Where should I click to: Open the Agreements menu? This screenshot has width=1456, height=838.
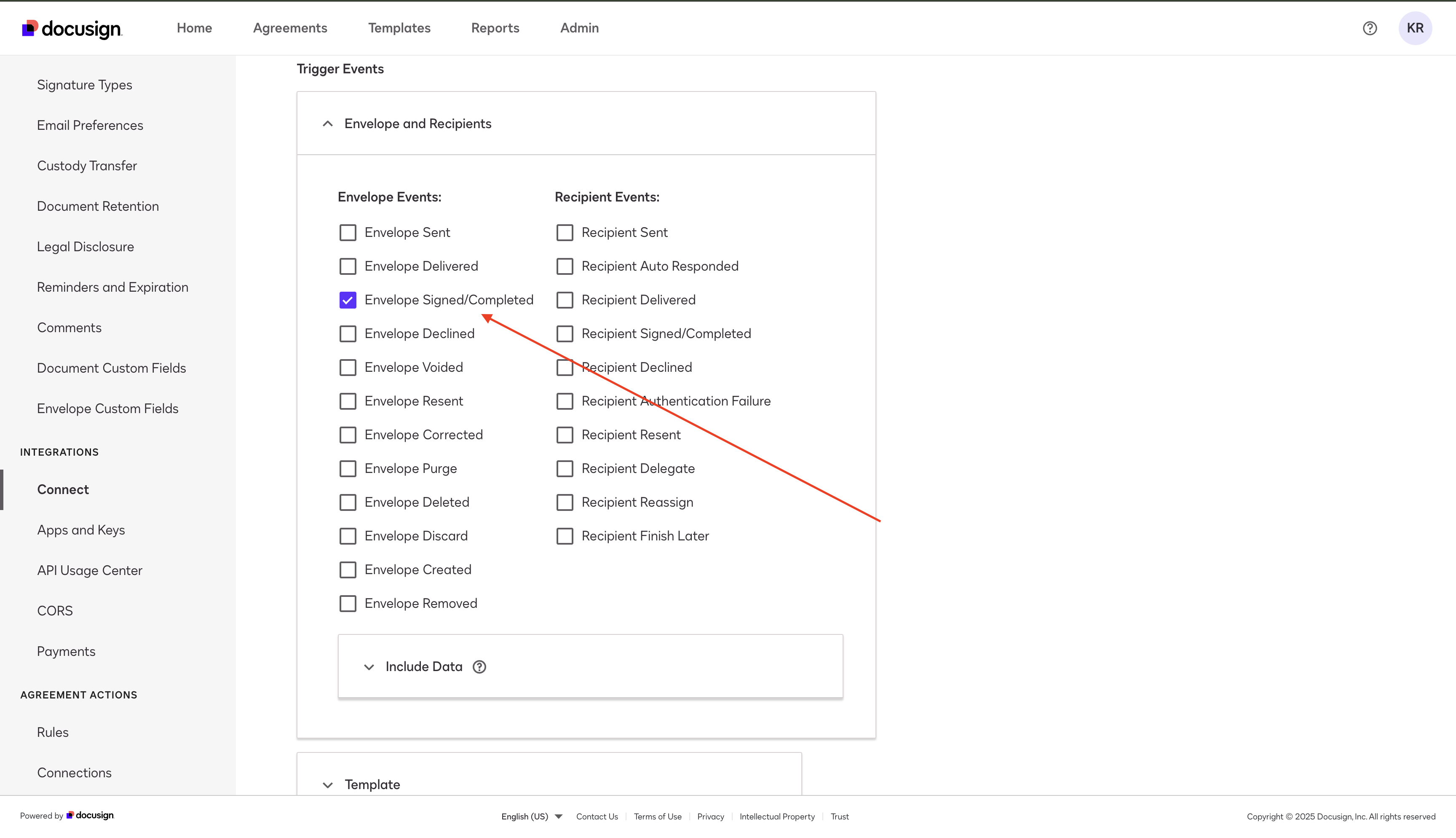click(x=290, y=28)
